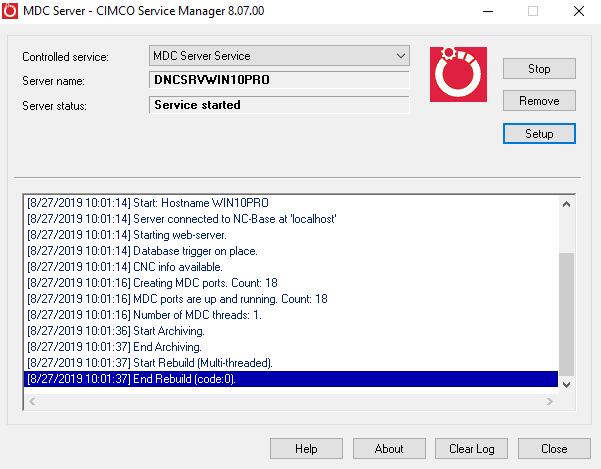
Task: Click the Server status field
Action: coord(279,105)
